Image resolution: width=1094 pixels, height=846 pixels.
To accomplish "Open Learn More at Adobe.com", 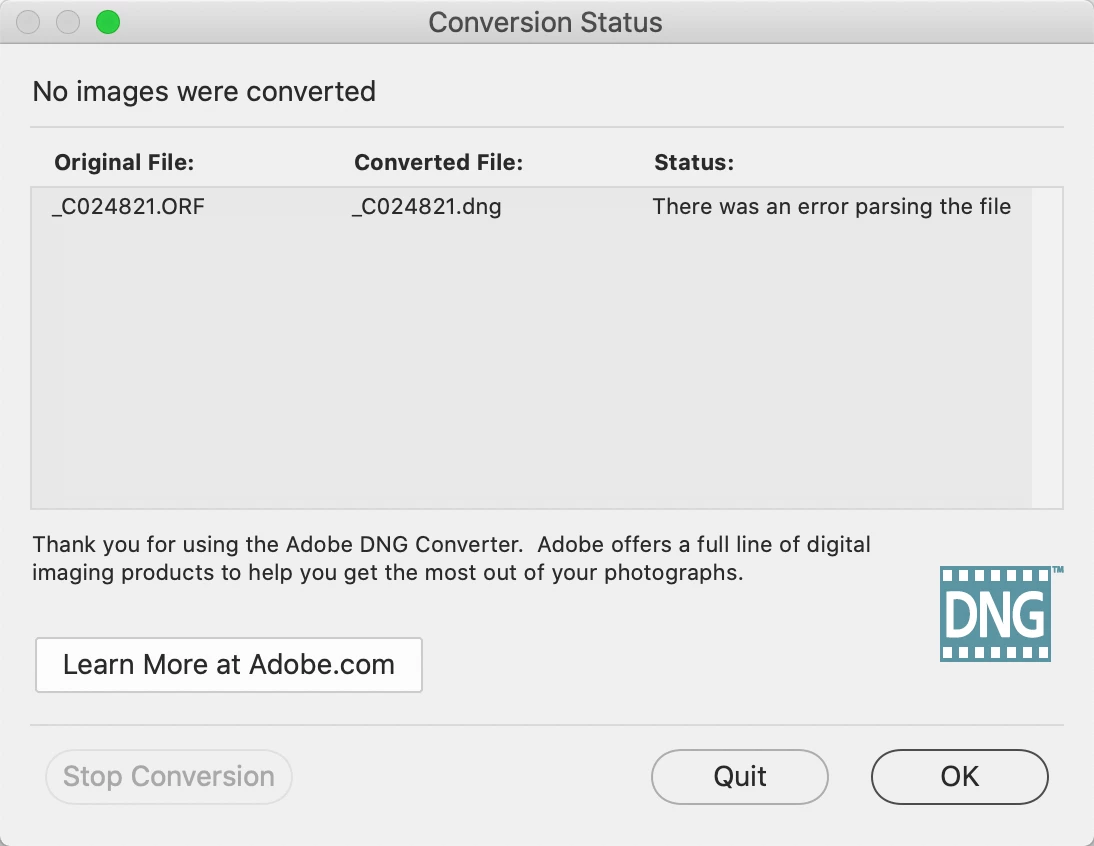I will (229, 665).
